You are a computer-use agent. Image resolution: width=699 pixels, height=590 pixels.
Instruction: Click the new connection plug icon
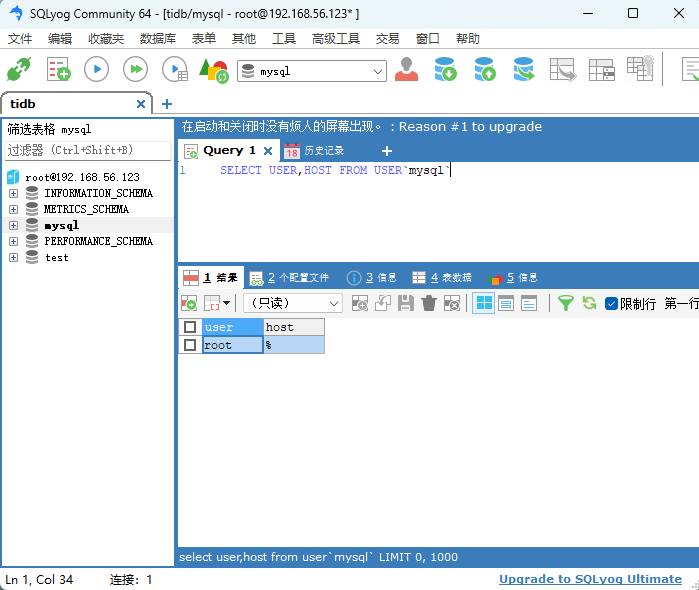tap(19, 69)
